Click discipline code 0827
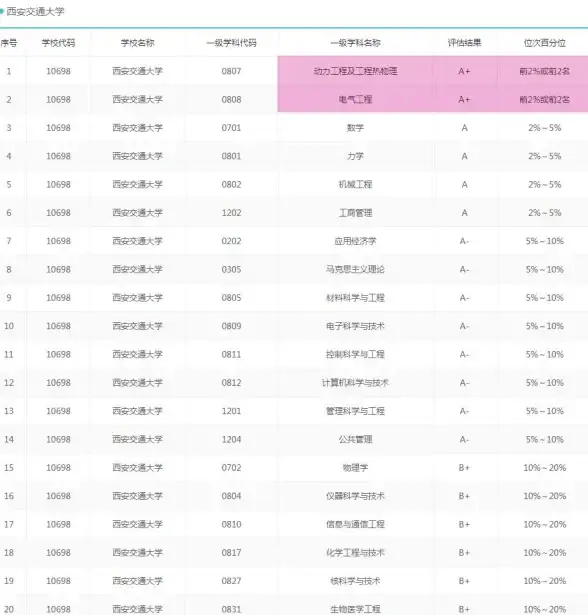The width and height of the screenshot is (588, 615). [x=231, y=581]
